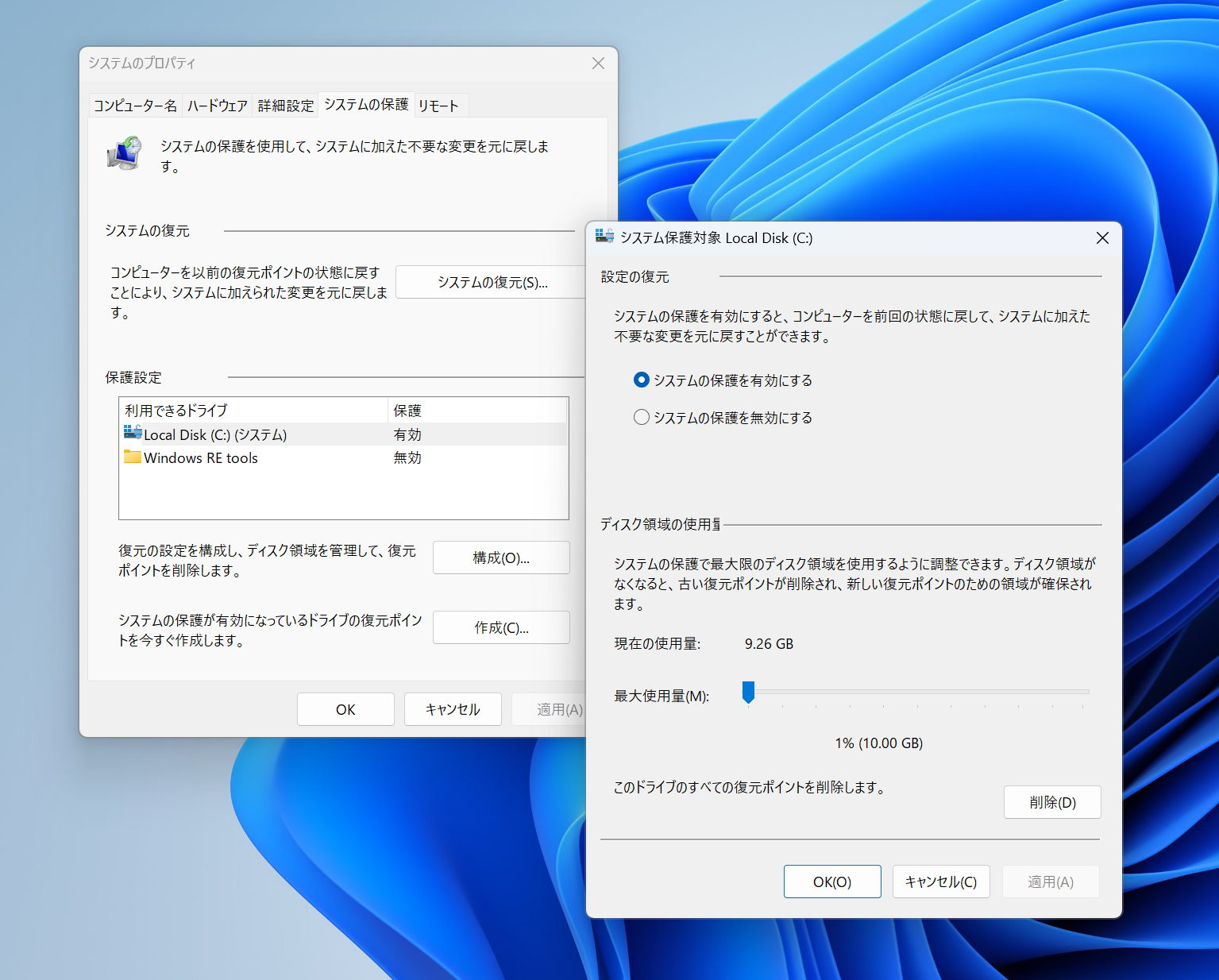The height and width of the screenshot is (980, 1219).
Task: Click the system protection monitor icon
Action: (124, 153)
